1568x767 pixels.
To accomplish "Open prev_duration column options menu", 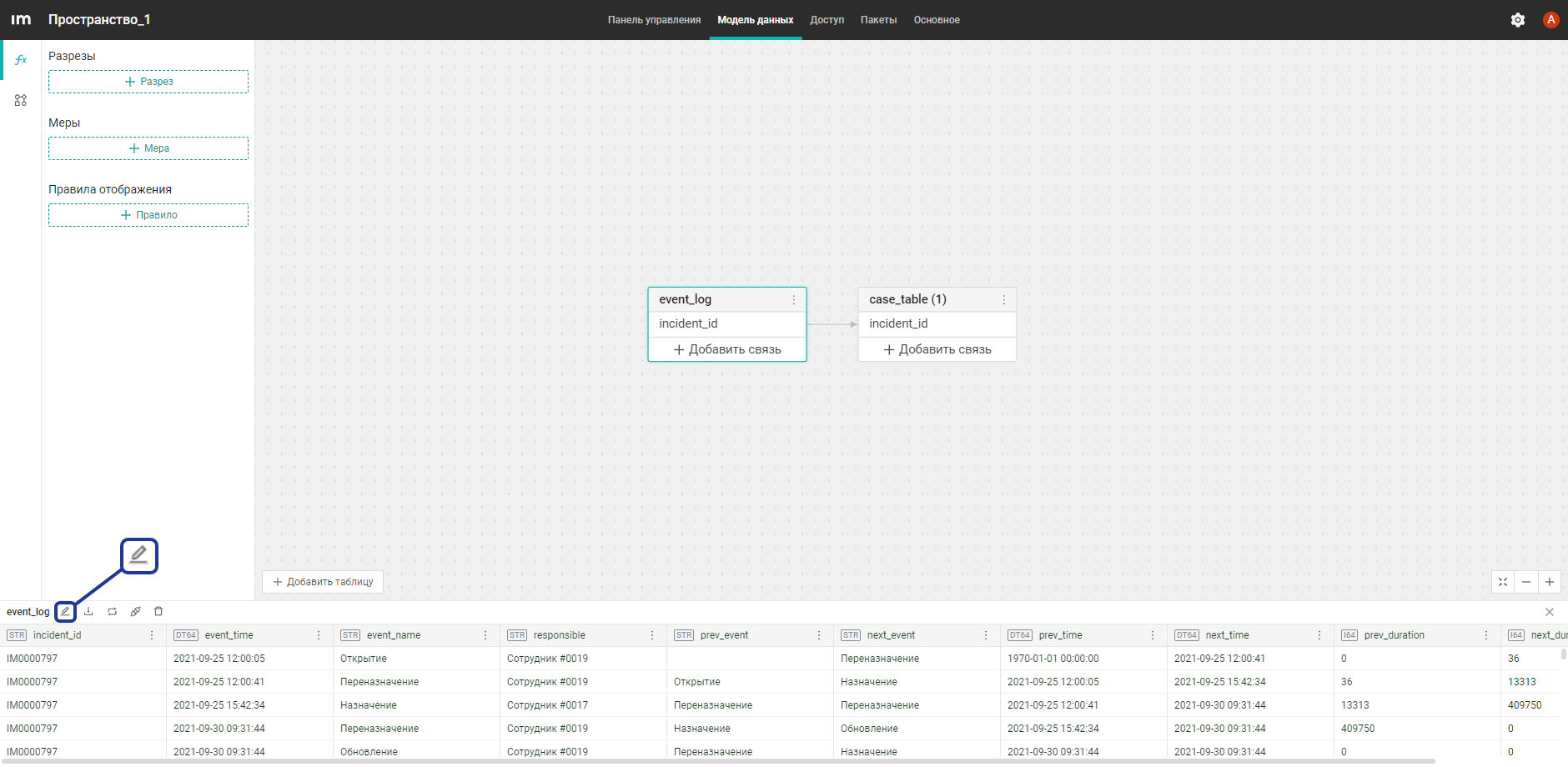I will tap(1486, 635).
